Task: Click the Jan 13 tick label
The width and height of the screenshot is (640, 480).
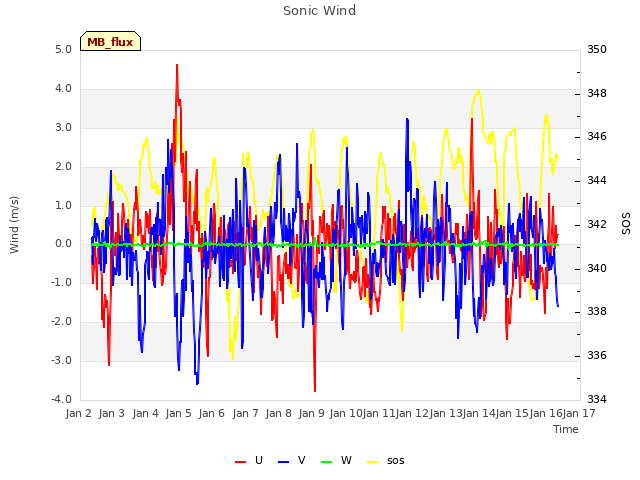Action: [x=446, y=413]
